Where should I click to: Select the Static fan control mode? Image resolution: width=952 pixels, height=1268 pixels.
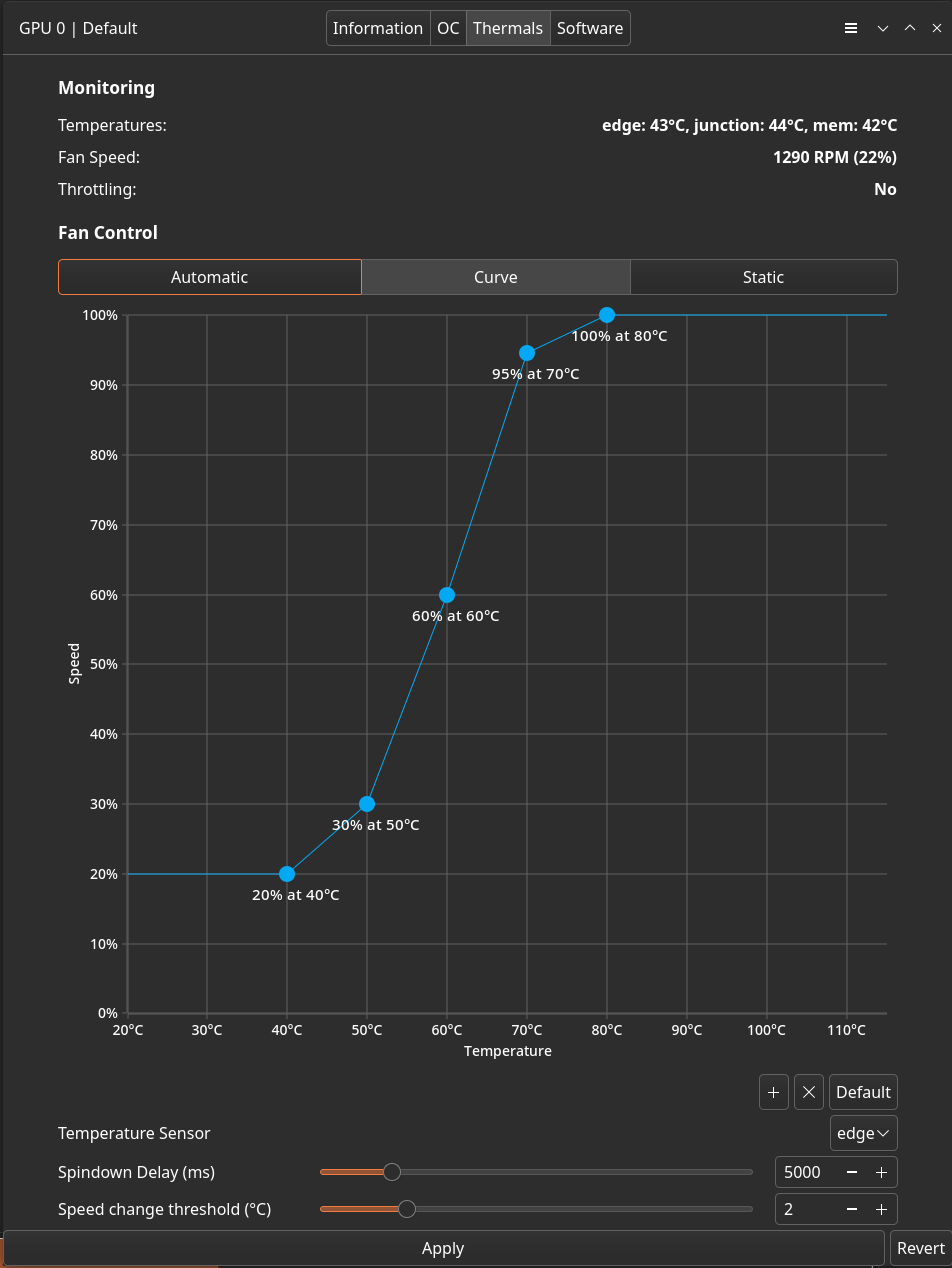point(763,277)
